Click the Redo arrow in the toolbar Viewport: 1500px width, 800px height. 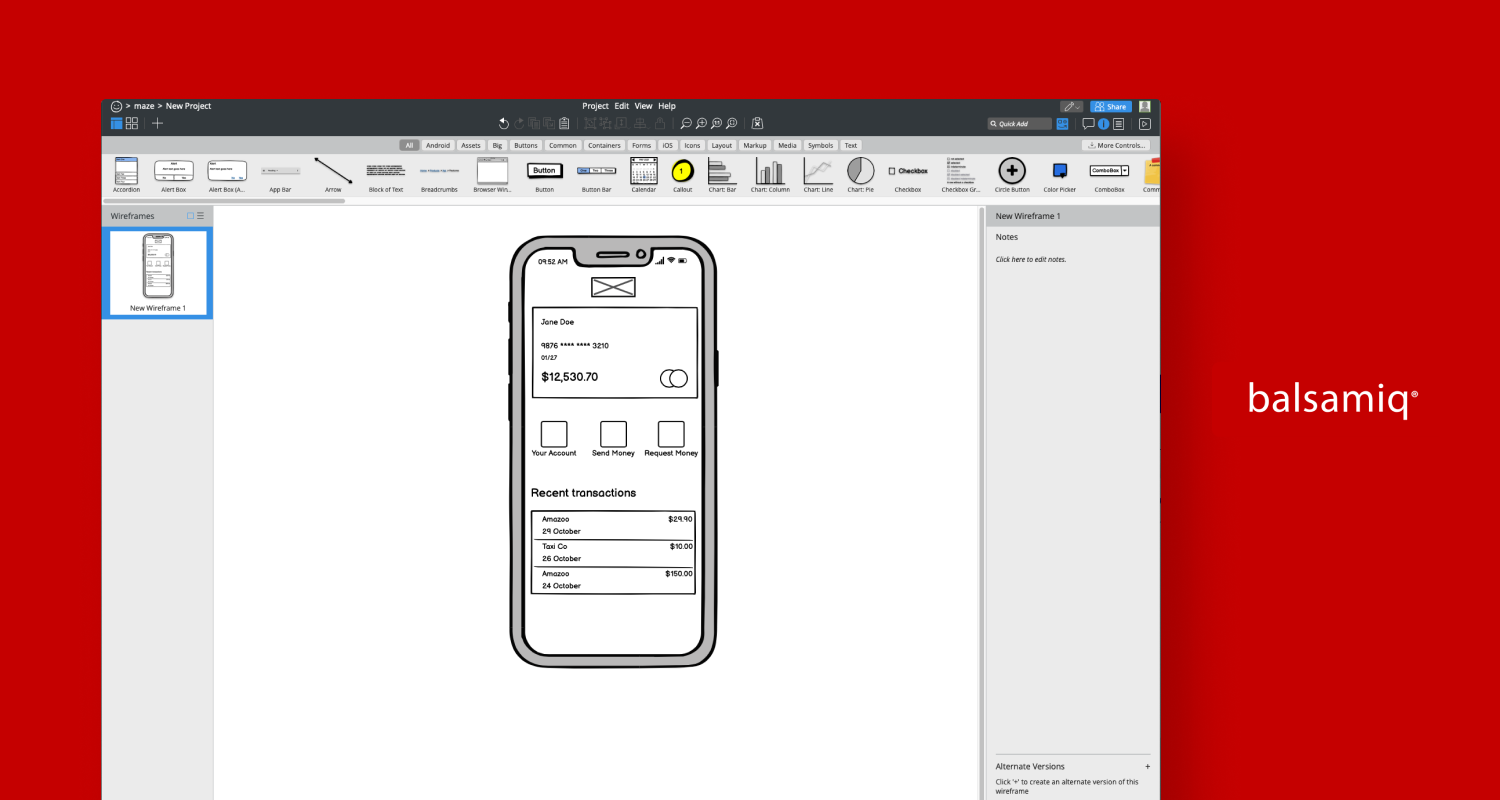click(x=519, y=123)
